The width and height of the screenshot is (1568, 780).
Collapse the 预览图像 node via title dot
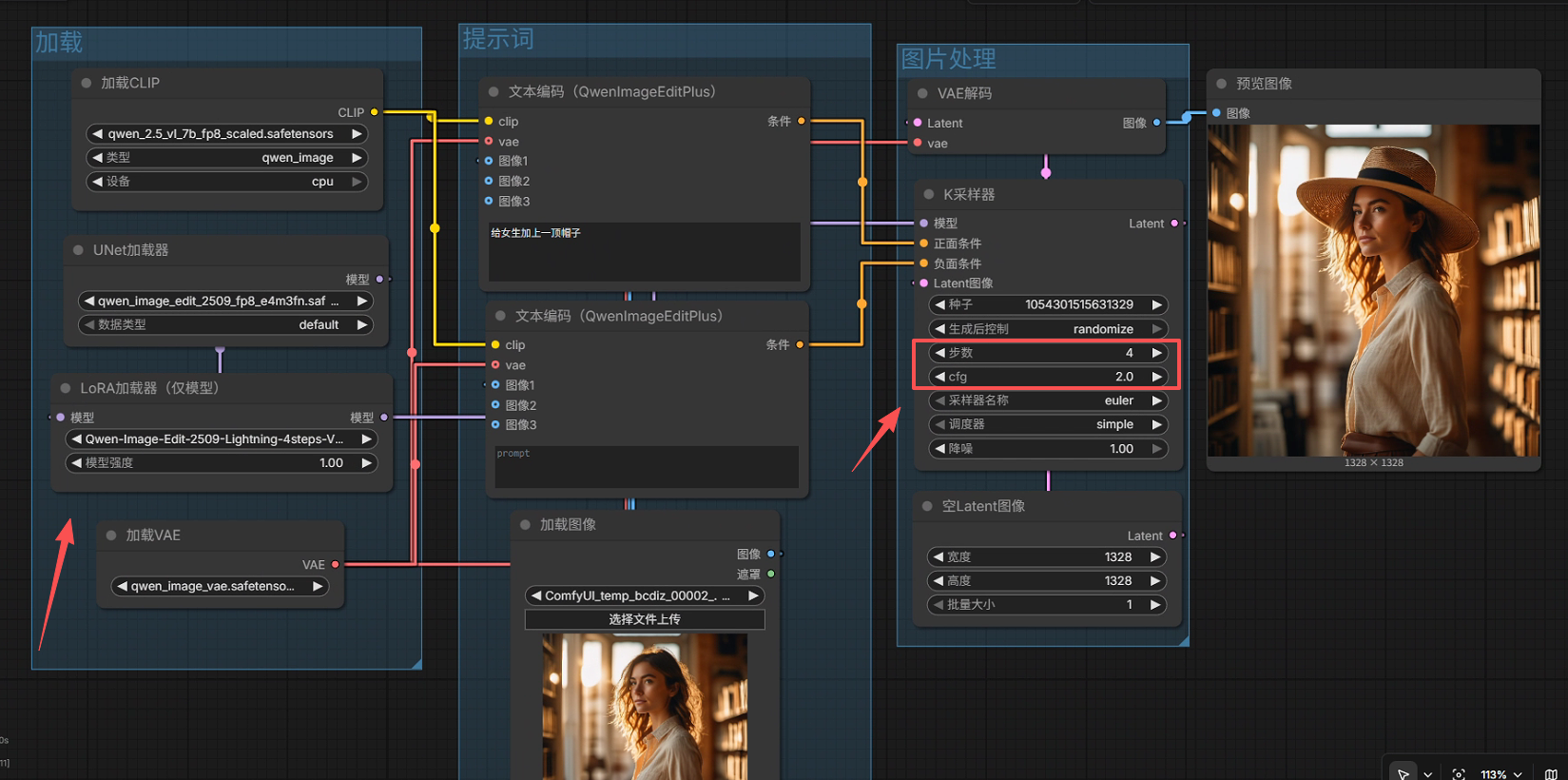[x=1222, y=84]
